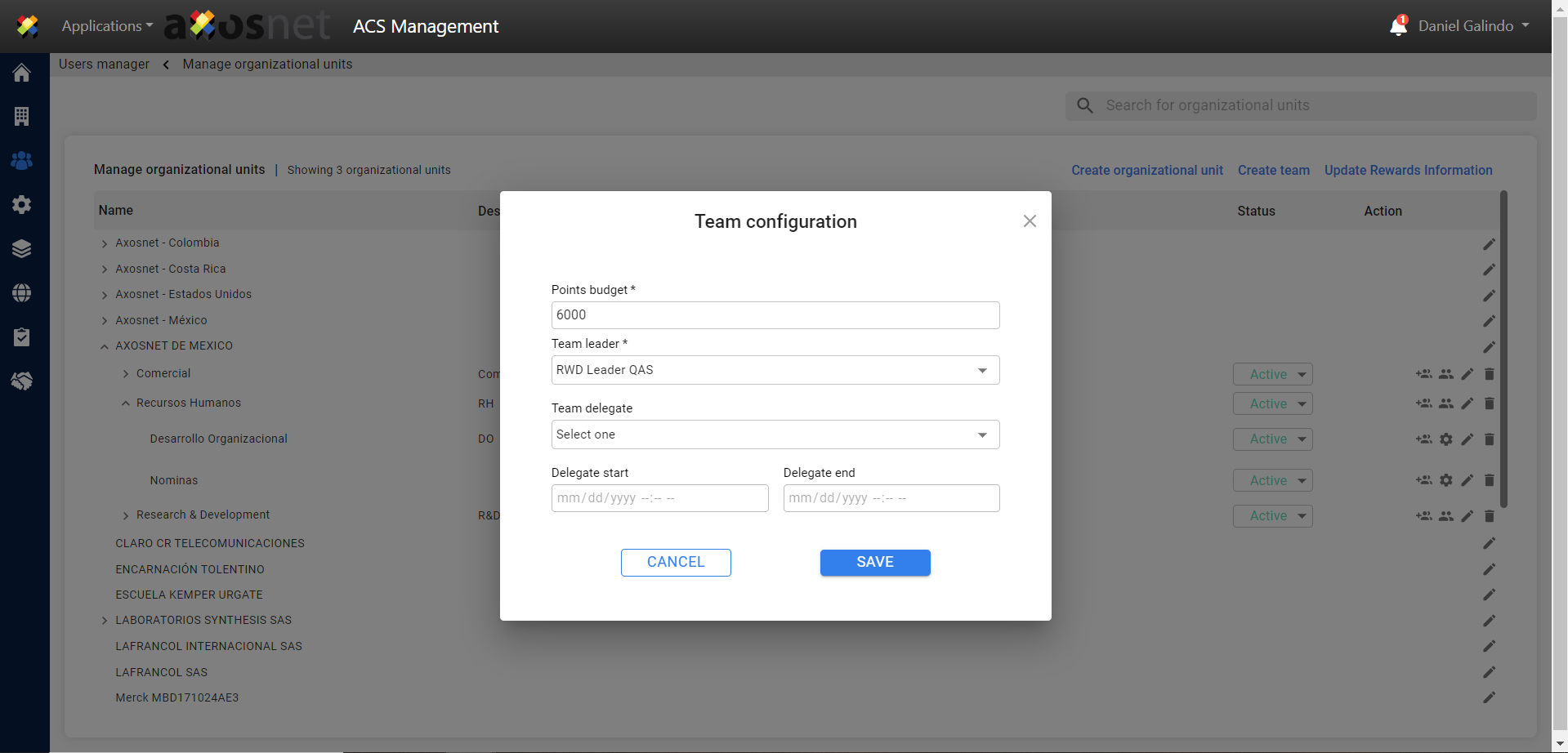Click the Delegate start date field

[x=659, y=498]
